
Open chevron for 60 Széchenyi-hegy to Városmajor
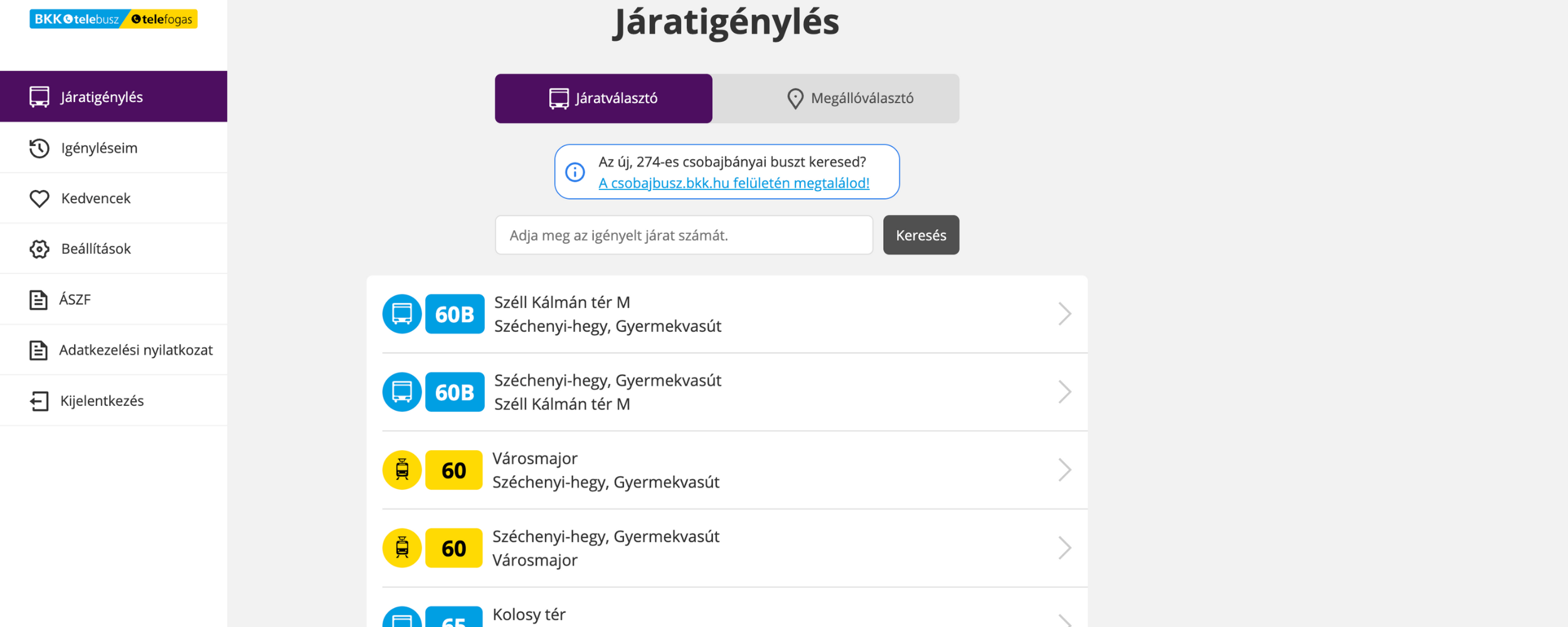pos(1064,548)
